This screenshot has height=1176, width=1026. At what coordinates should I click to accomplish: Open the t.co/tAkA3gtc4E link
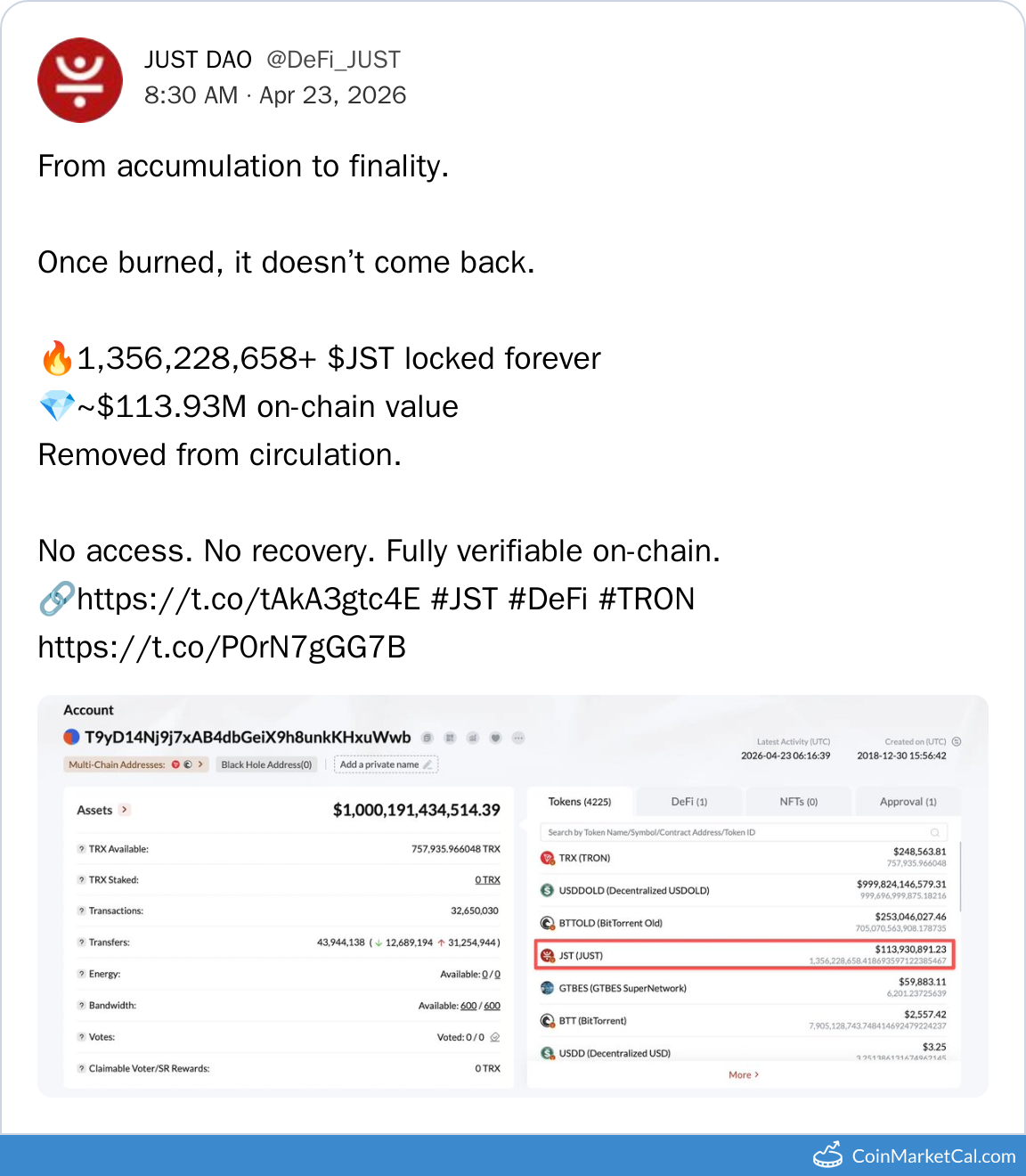[248, 599]
